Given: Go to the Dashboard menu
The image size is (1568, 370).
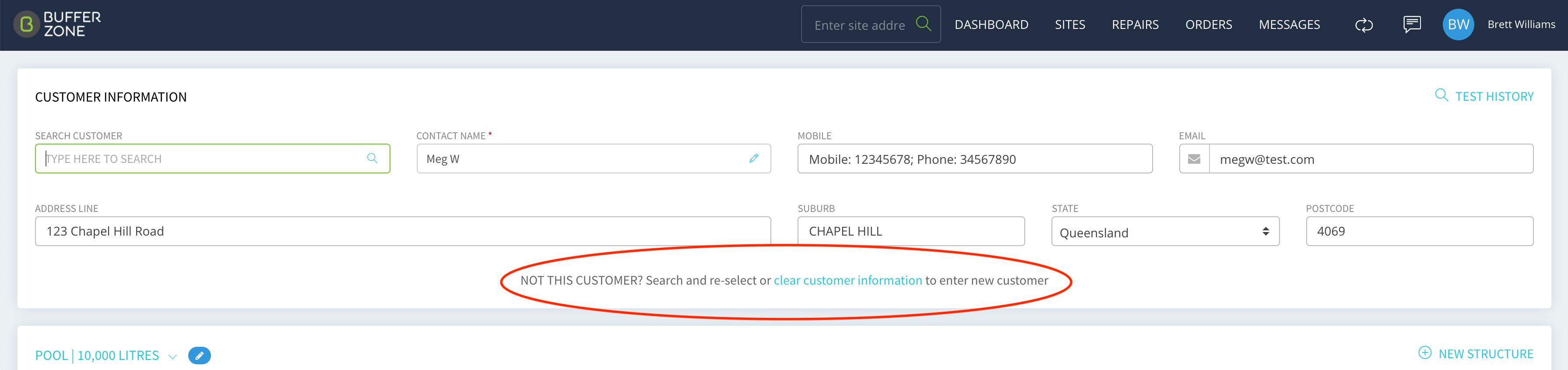Looking at the screenshot, I should click(991, 25).
